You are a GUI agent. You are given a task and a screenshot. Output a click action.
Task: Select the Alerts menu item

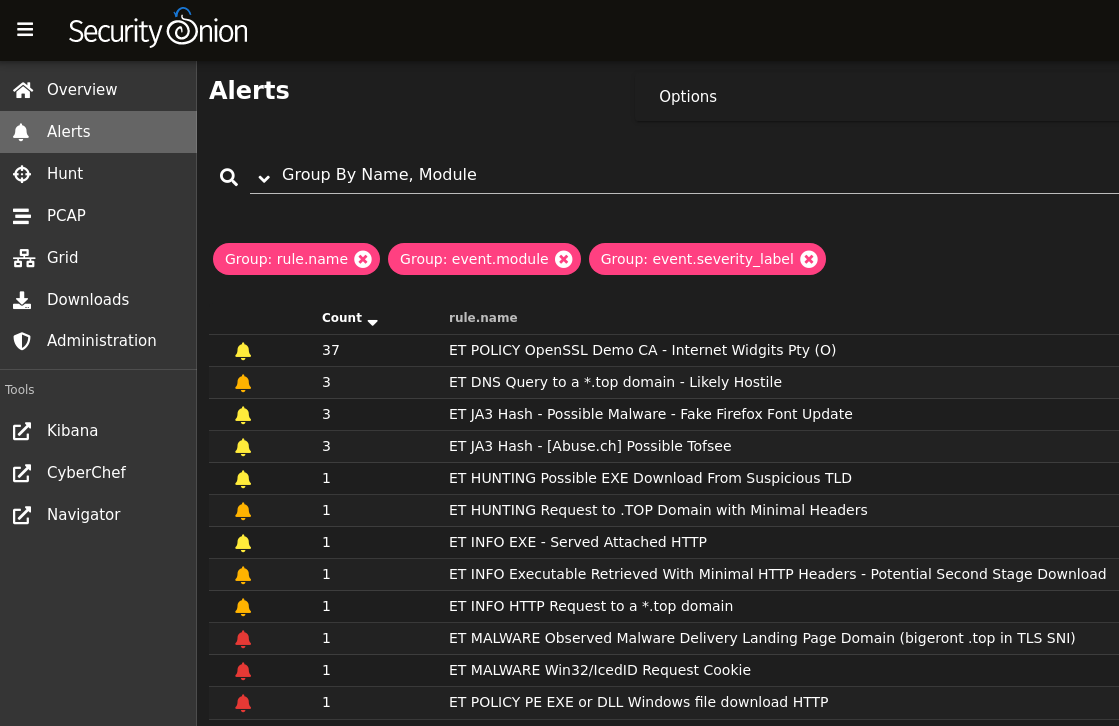click(x=98, y=131)
